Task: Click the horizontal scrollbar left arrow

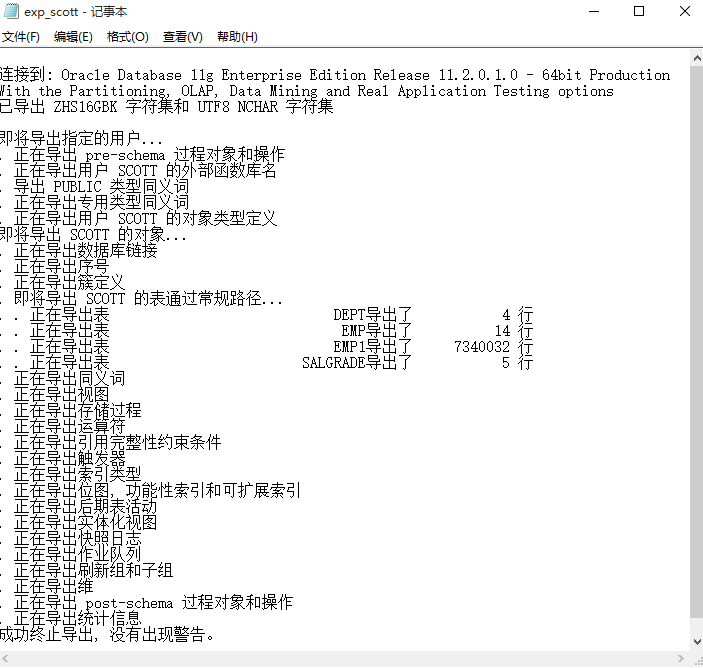Action: coord(5,658)
